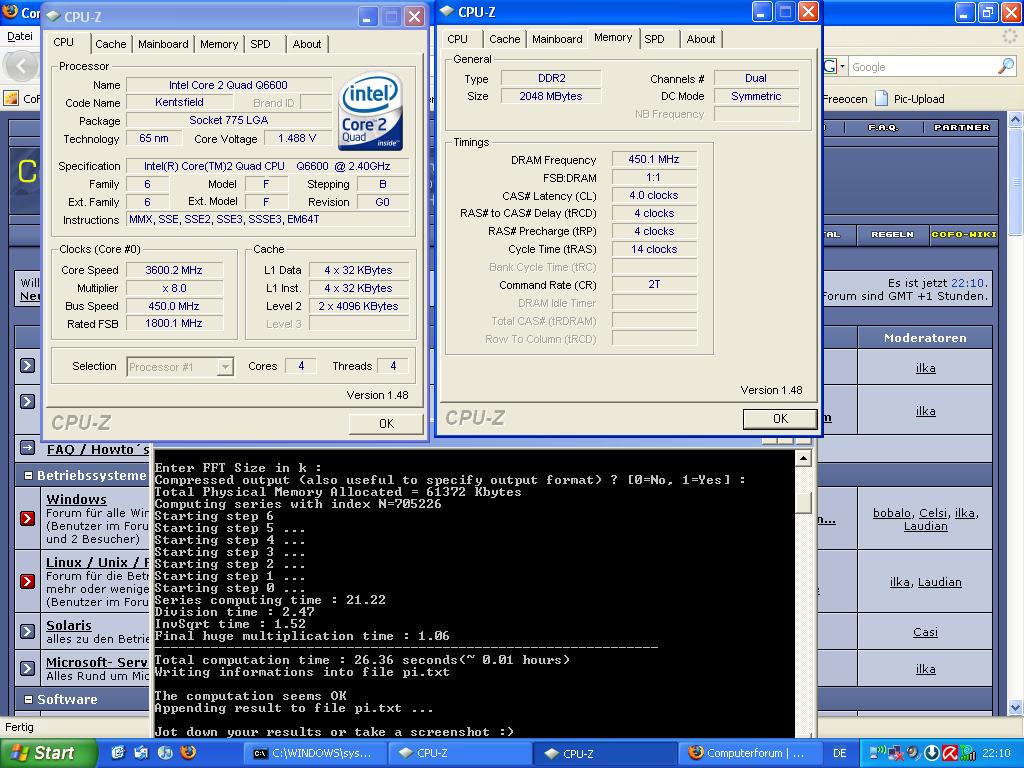The width and height of the screenshot is (1024, 768).
Task: Click Google search magnifier icon
Action: coord(1006,66)
